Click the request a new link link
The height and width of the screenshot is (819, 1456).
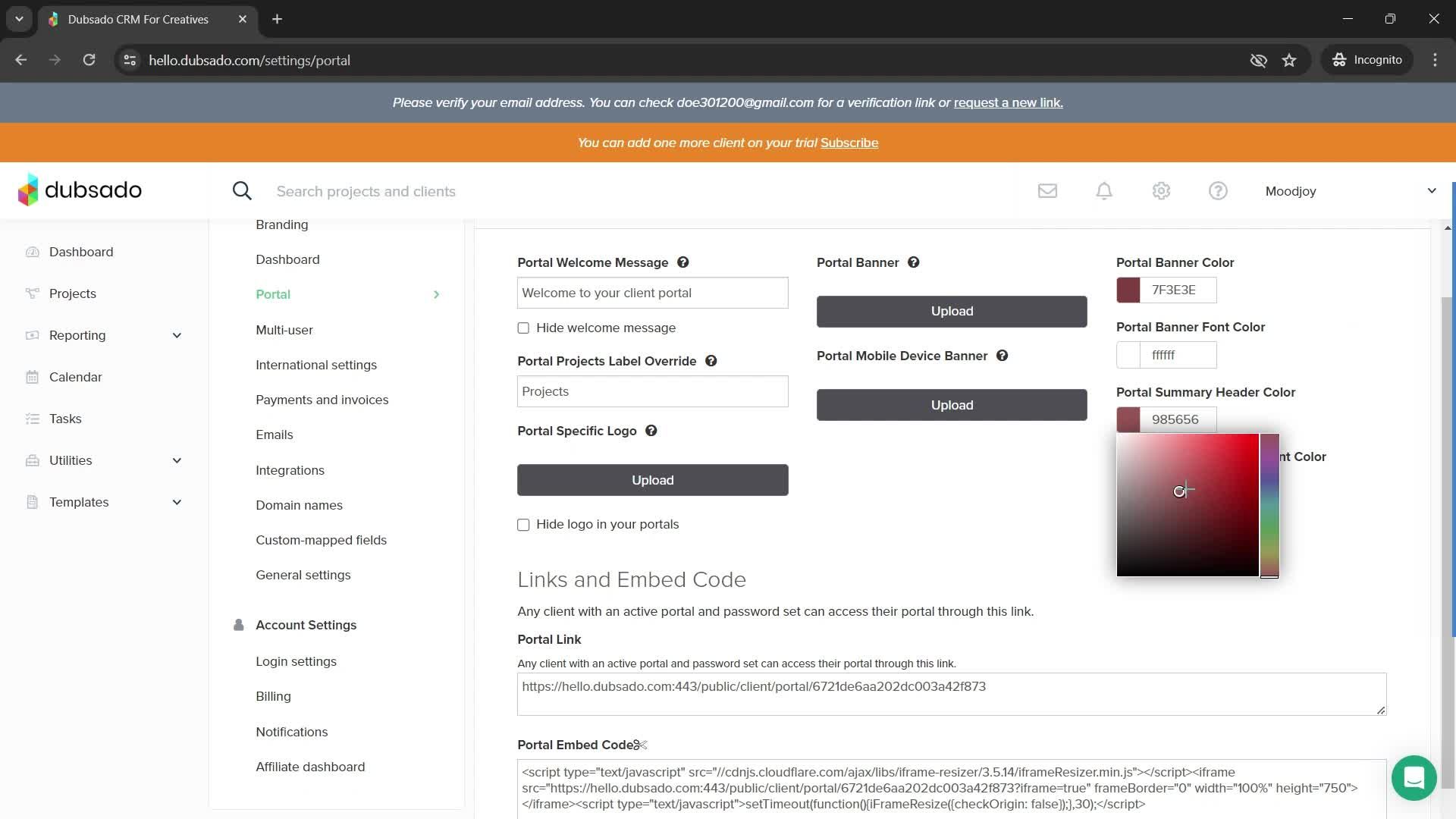[x=1009, y=102]
